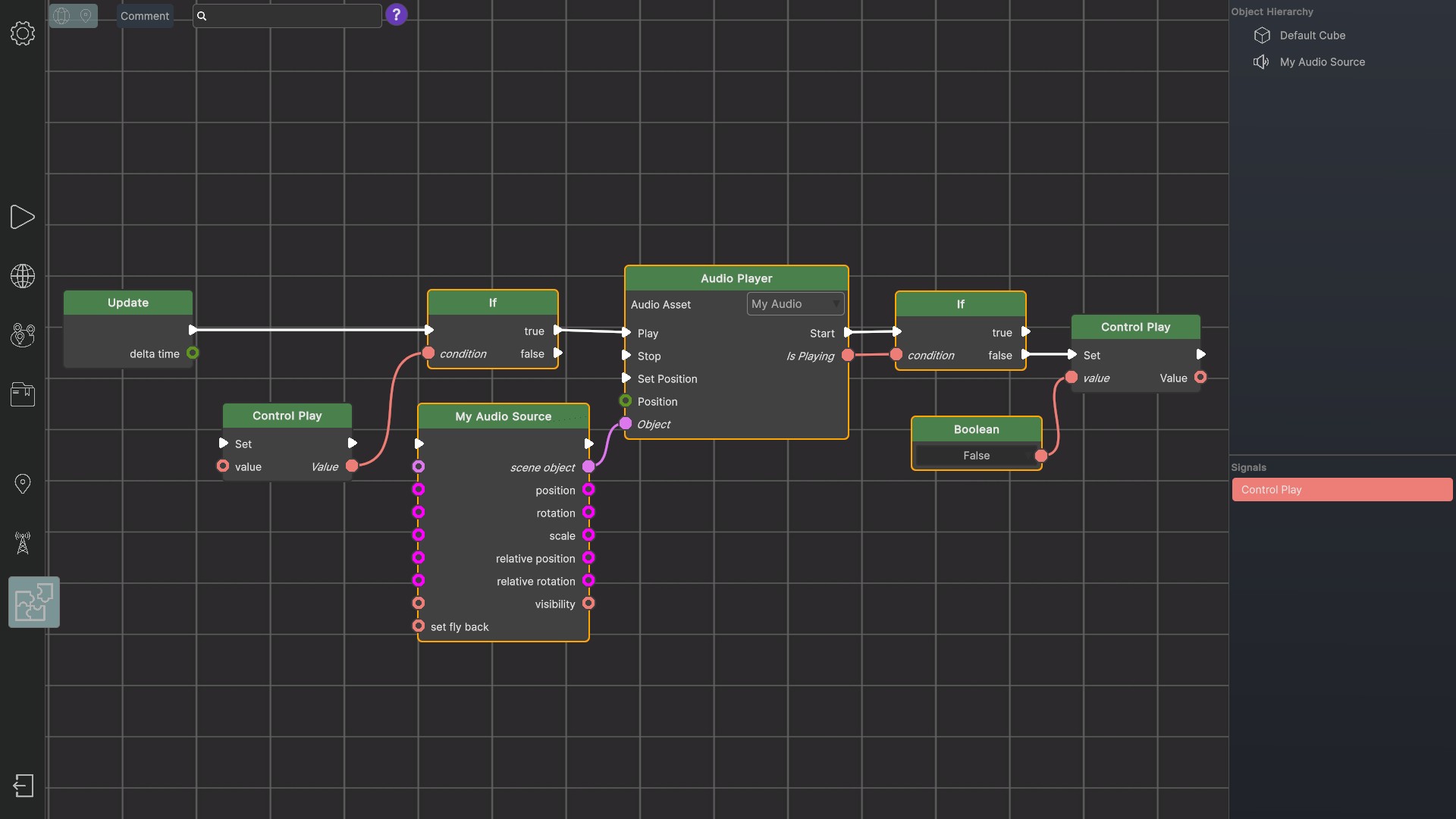Click the scale output port on My Audio Source
The image size is (1456, 819).
click(x=588, y=535)
